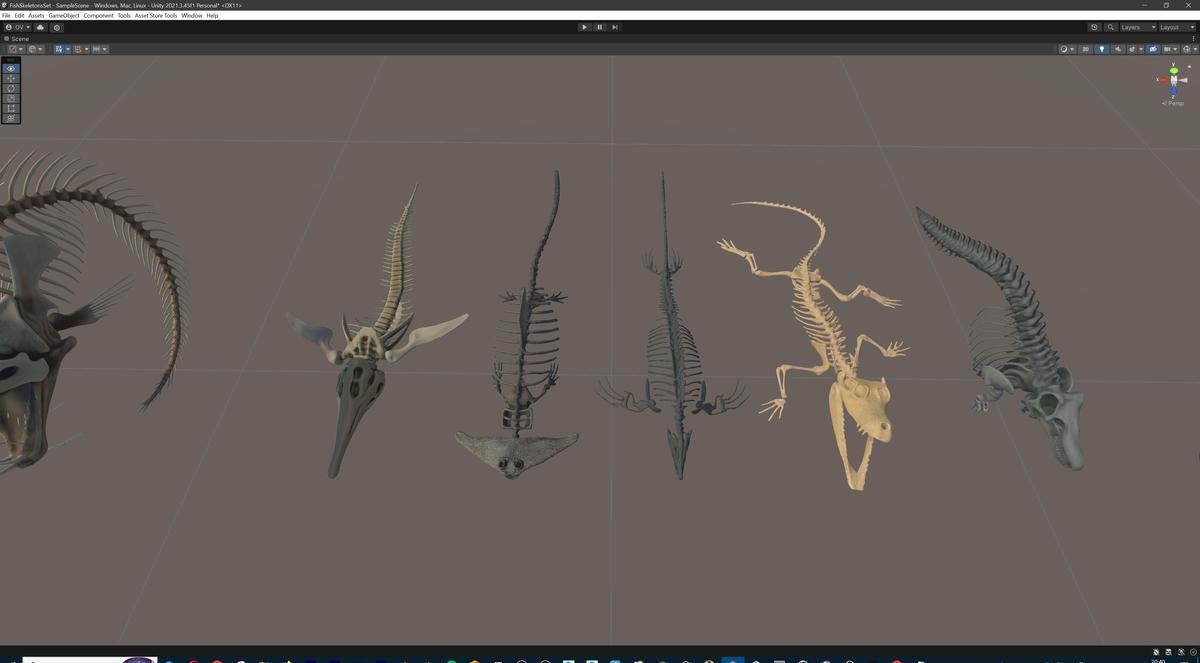This screenshot has width=1200, height=663.
Task: Open the shading mode dropdown in the Scene toolbar
Action: [x=1068, y=49]
